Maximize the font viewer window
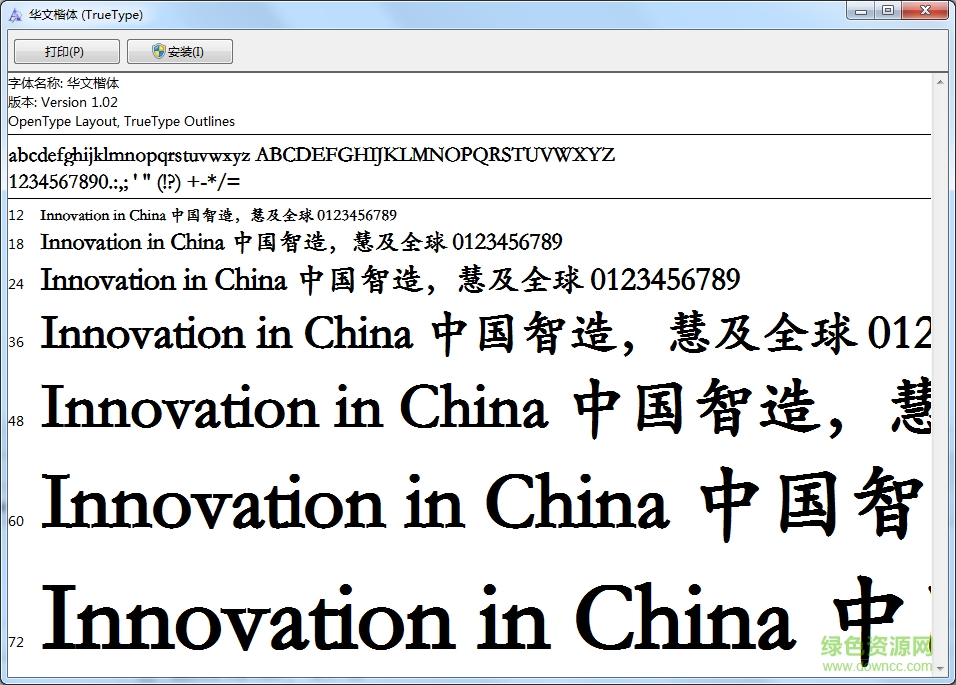The height and width of the screenshot is (685, 956). click(x=888, y=11)
